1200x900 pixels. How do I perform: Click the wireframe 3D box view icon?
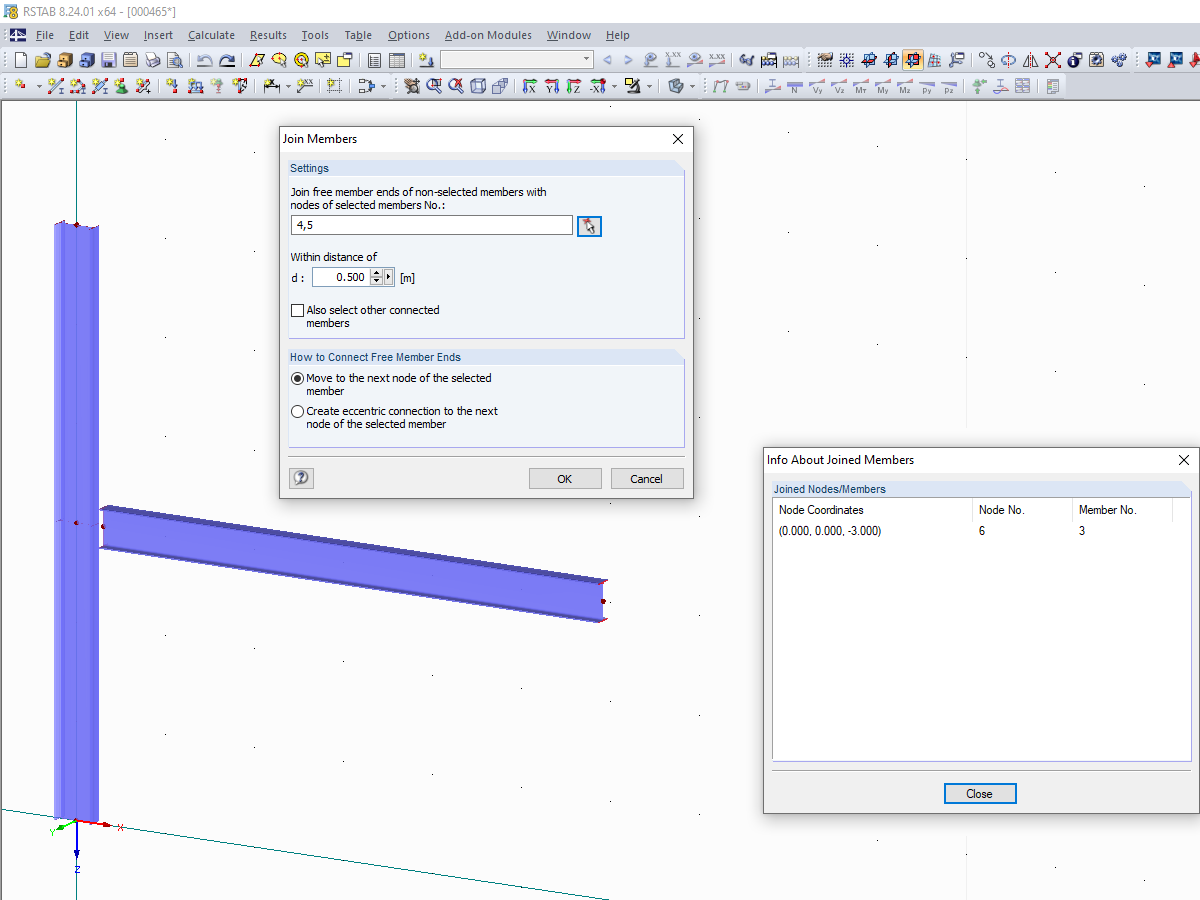[x=479, y=87]
